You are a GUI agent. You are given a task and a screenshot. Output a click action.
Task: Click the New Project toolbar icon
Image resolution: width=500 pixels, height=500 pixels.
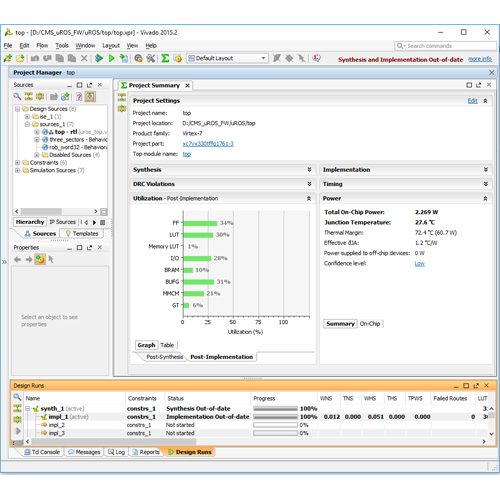(x=8, y=58)
